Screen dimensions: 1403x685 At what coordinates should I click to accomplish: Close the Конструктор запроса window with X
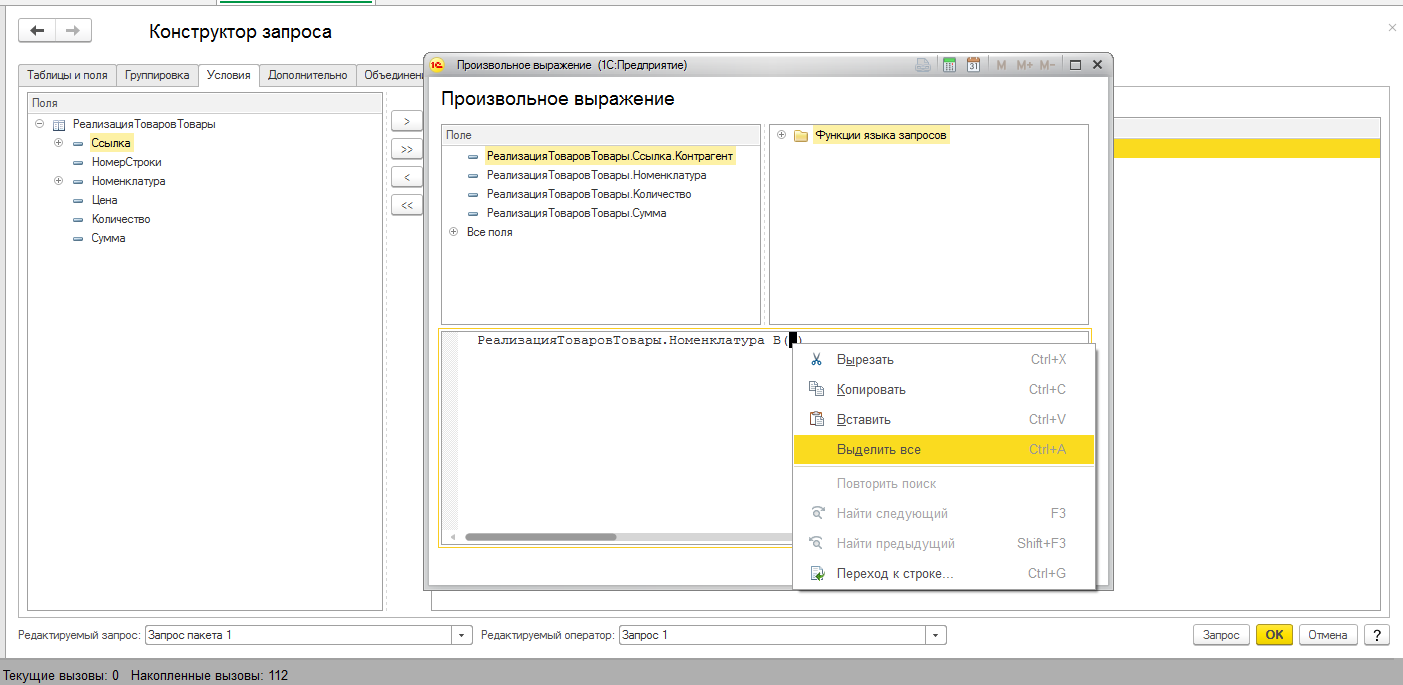1392,28
